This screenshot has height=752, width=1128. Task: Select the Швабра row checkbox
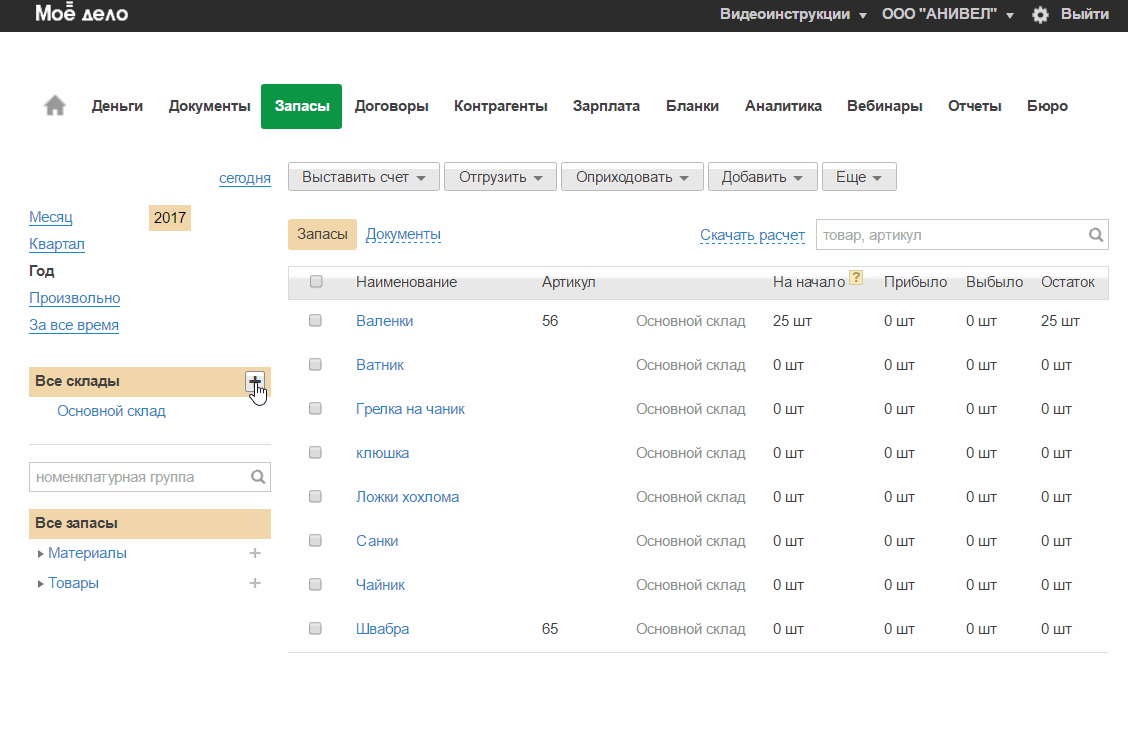316,629
